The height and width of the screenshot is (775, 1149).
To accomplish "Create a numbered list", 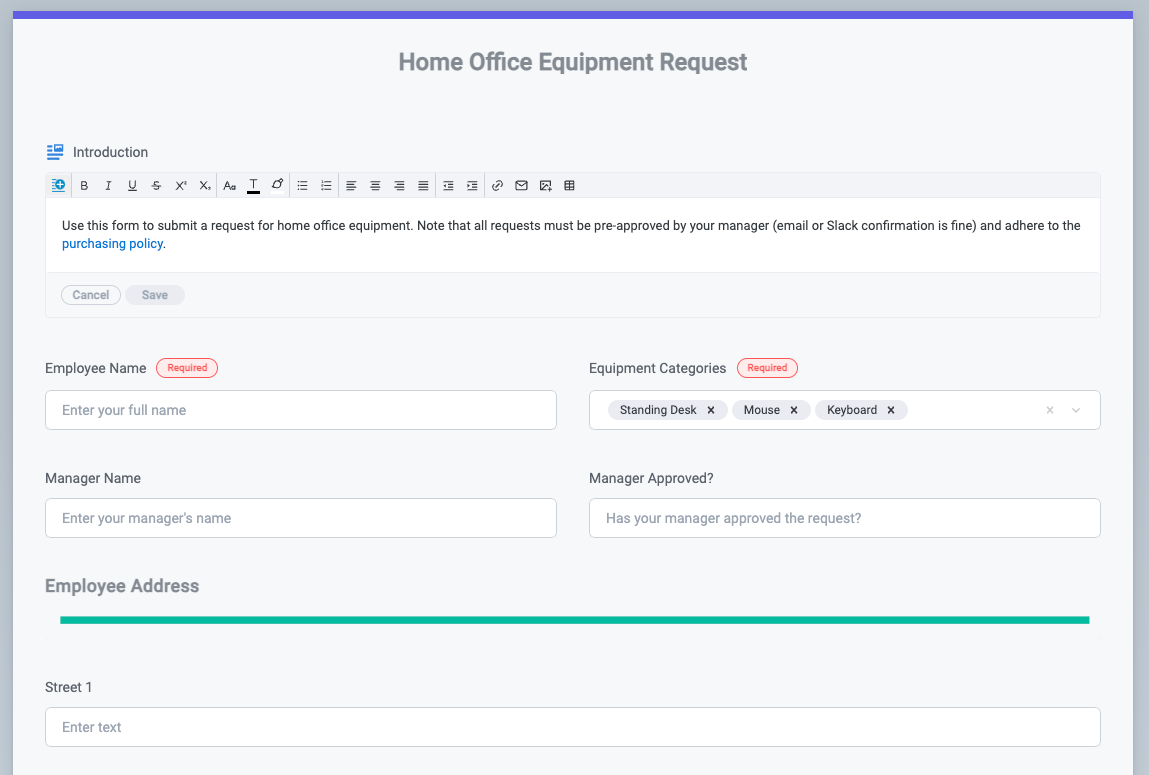I will (x=326, y=185).
